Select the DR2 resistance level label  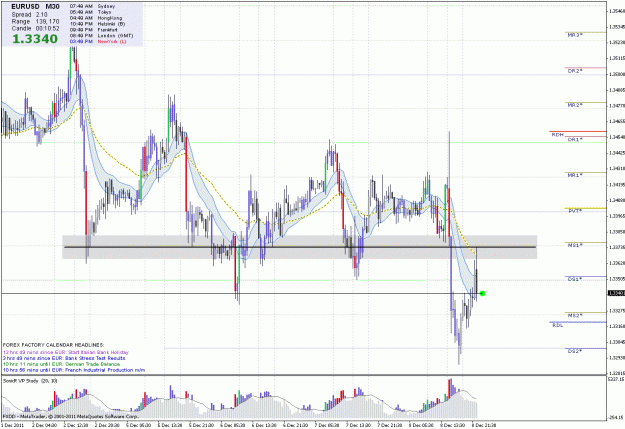575,71
